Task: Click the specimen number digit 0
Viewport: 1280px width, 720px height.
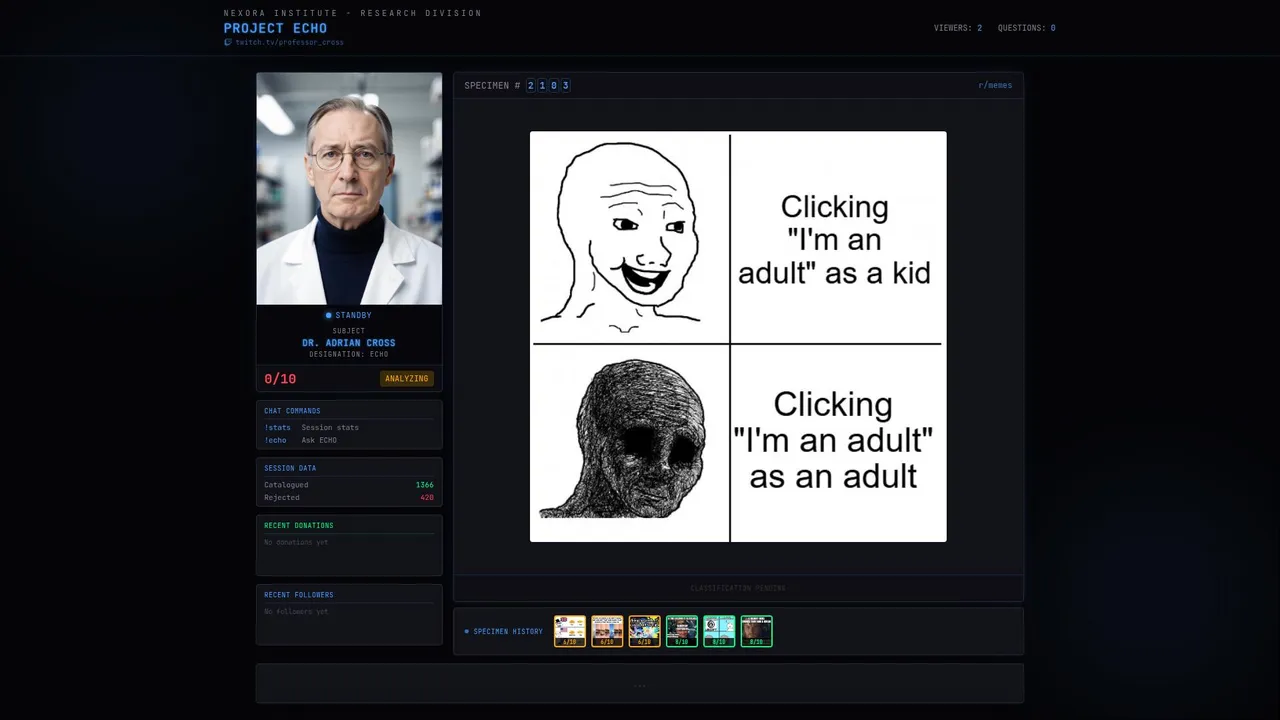Action: (x=554, y=86)
